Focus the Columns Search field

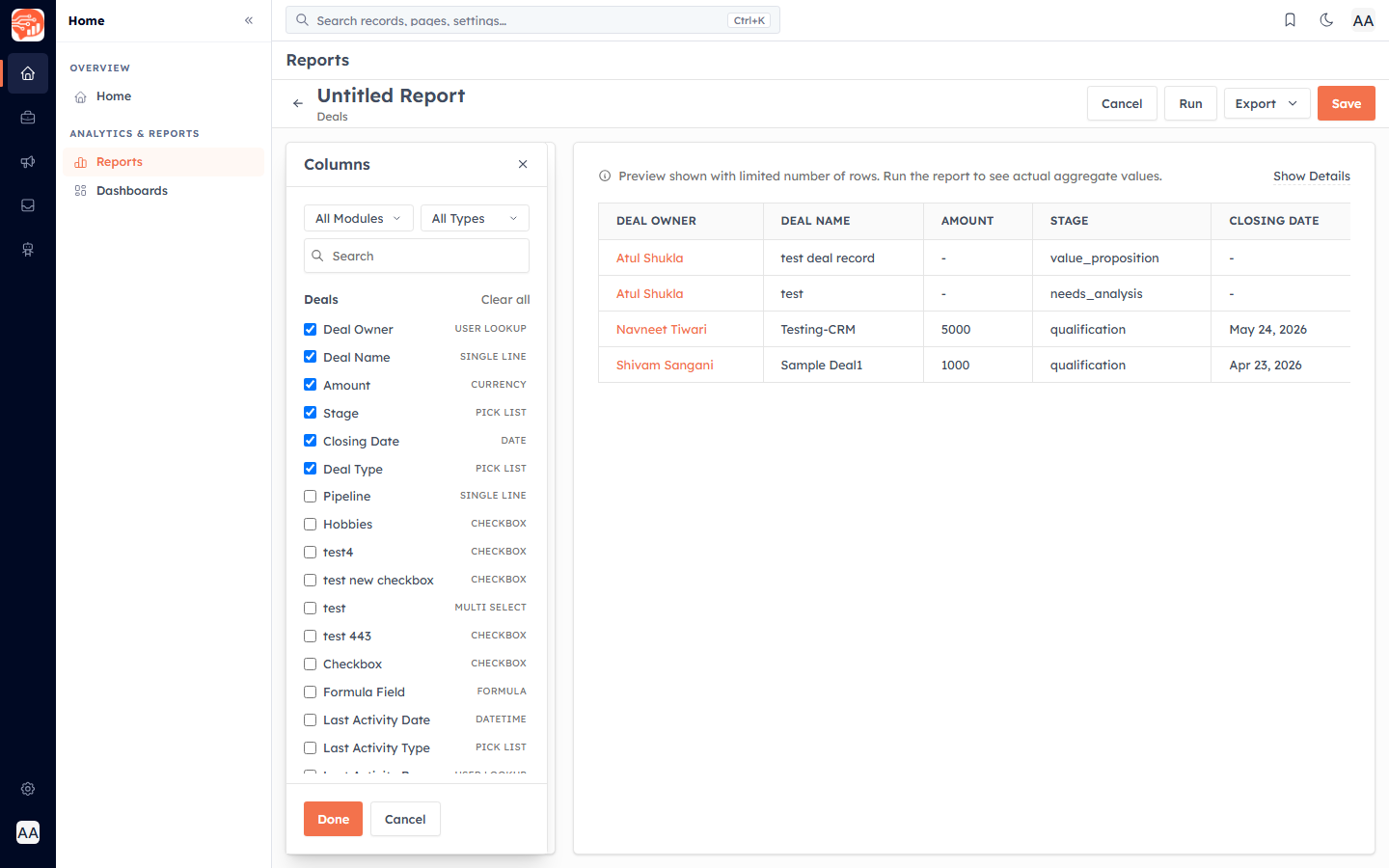coord(417,256)
